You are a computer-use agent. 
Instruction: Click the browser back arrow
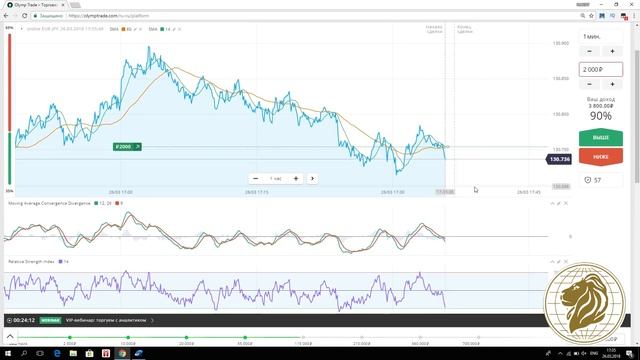pyautogui.click(x=6, y=16)
